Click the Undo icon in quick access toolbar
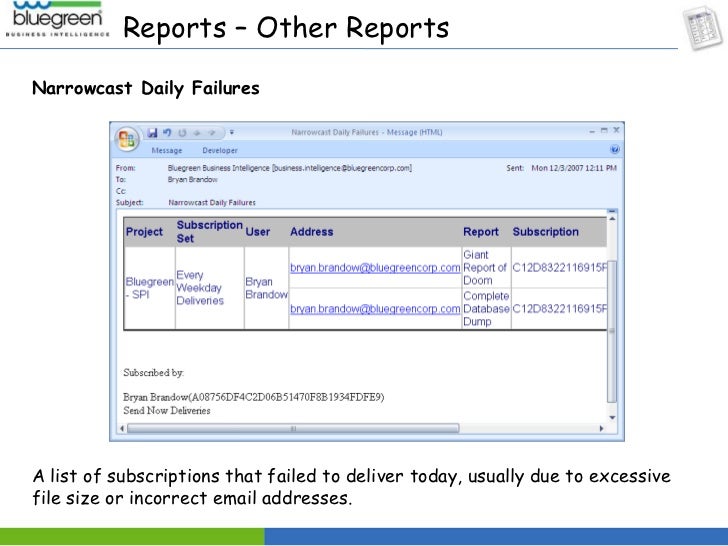The width and height of the screenshot is (728, 546). pos(167,133)
